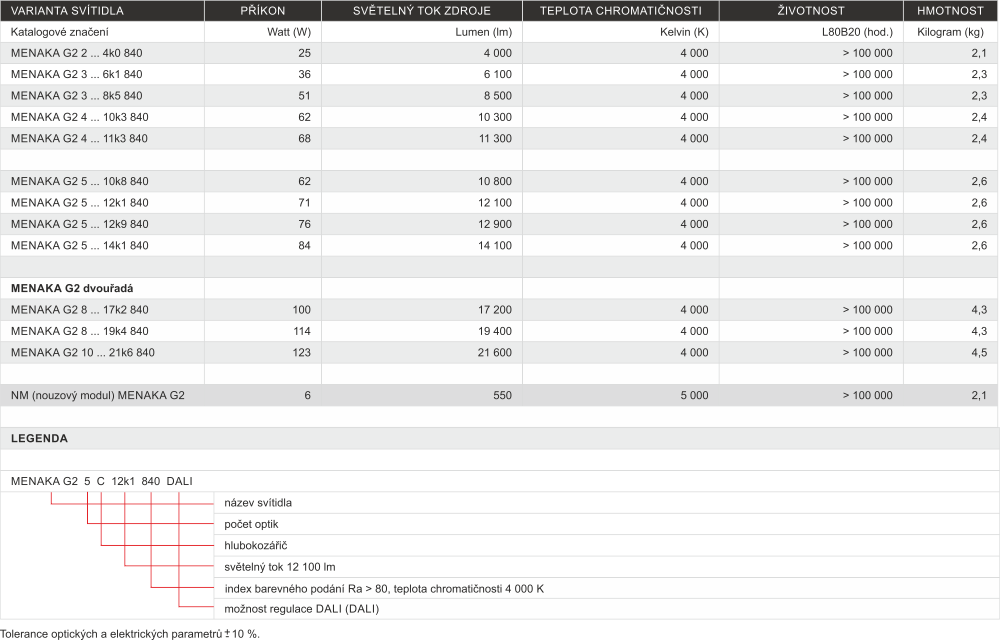Screen dimensions: 1000x640
Task: Click the SVĚTELNÝ TOK ZDROJE header
Action: click(422, 11)
